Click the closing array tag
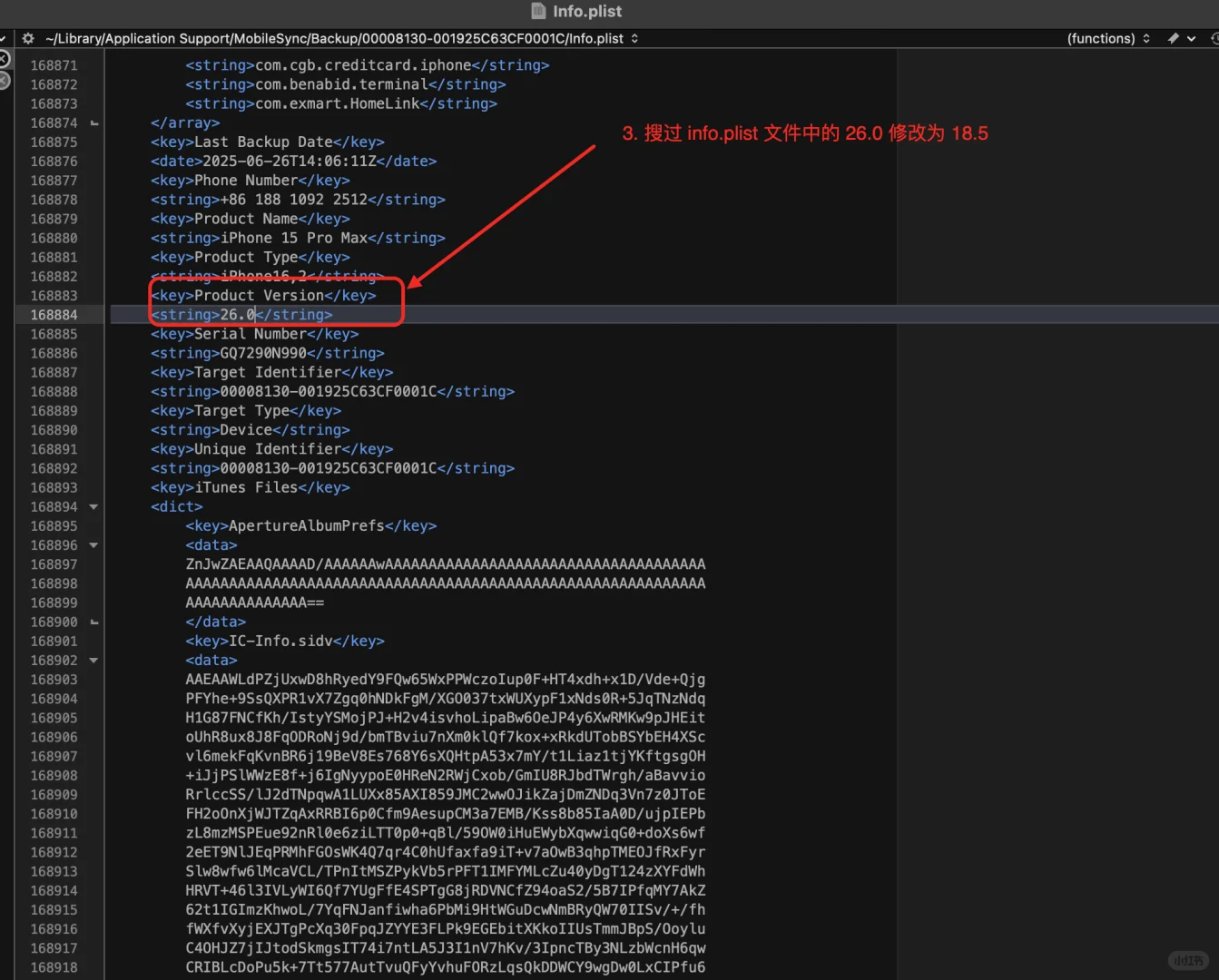The width and height of the screenshot is (1219, 980). [x=185, y=123]
